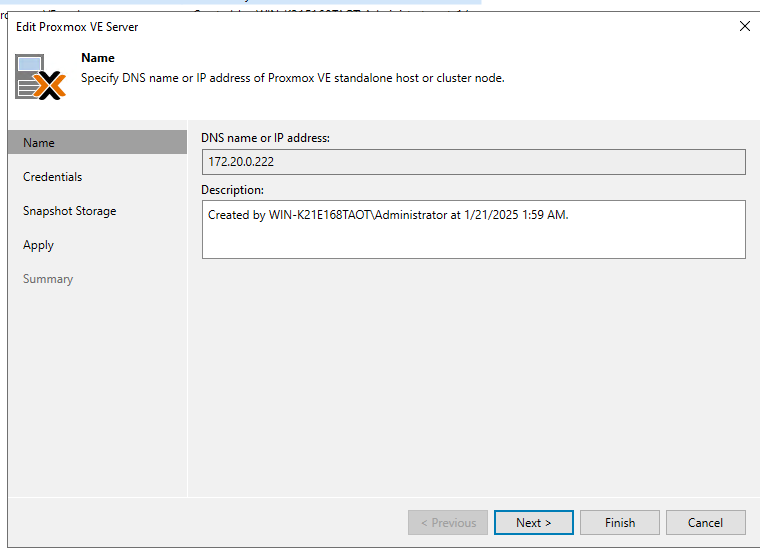760x550 pixels.
Task: Click the 'Specify DNS name or IP address' instruction text
Action: 293,78
